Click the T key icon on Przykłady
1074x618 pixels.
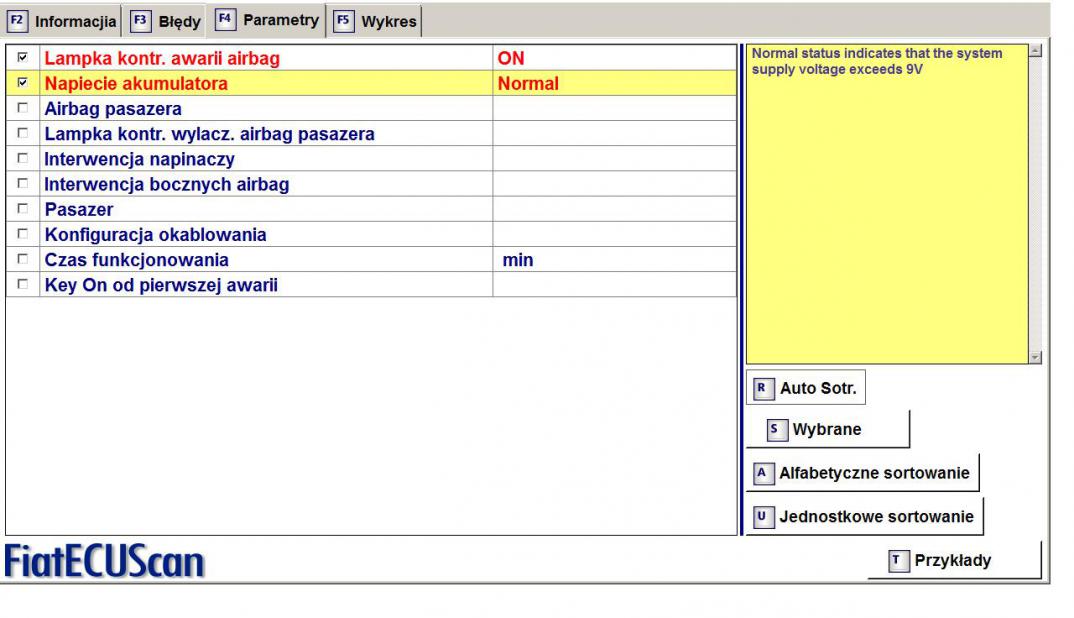tap(899, 561)
